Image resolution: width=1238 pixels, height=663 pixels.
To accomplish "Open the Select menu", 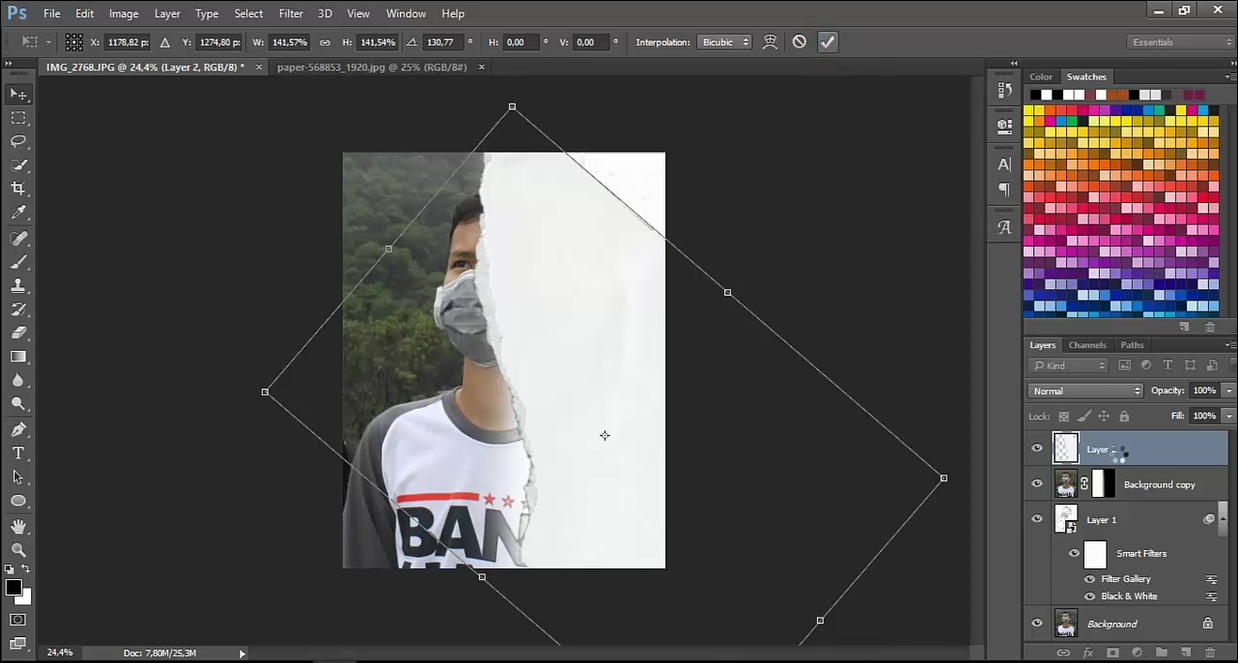I will click(x=248, y=14).
